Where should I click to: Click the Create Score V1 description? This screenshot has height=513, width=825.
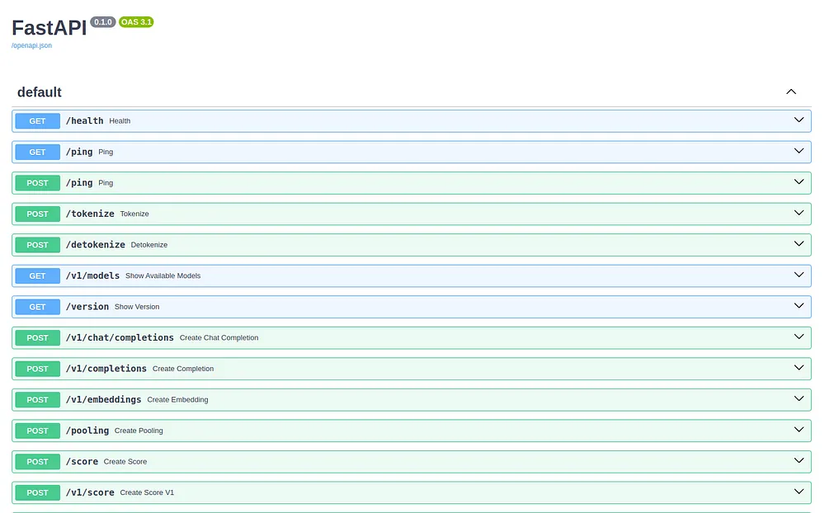point(147,493)
